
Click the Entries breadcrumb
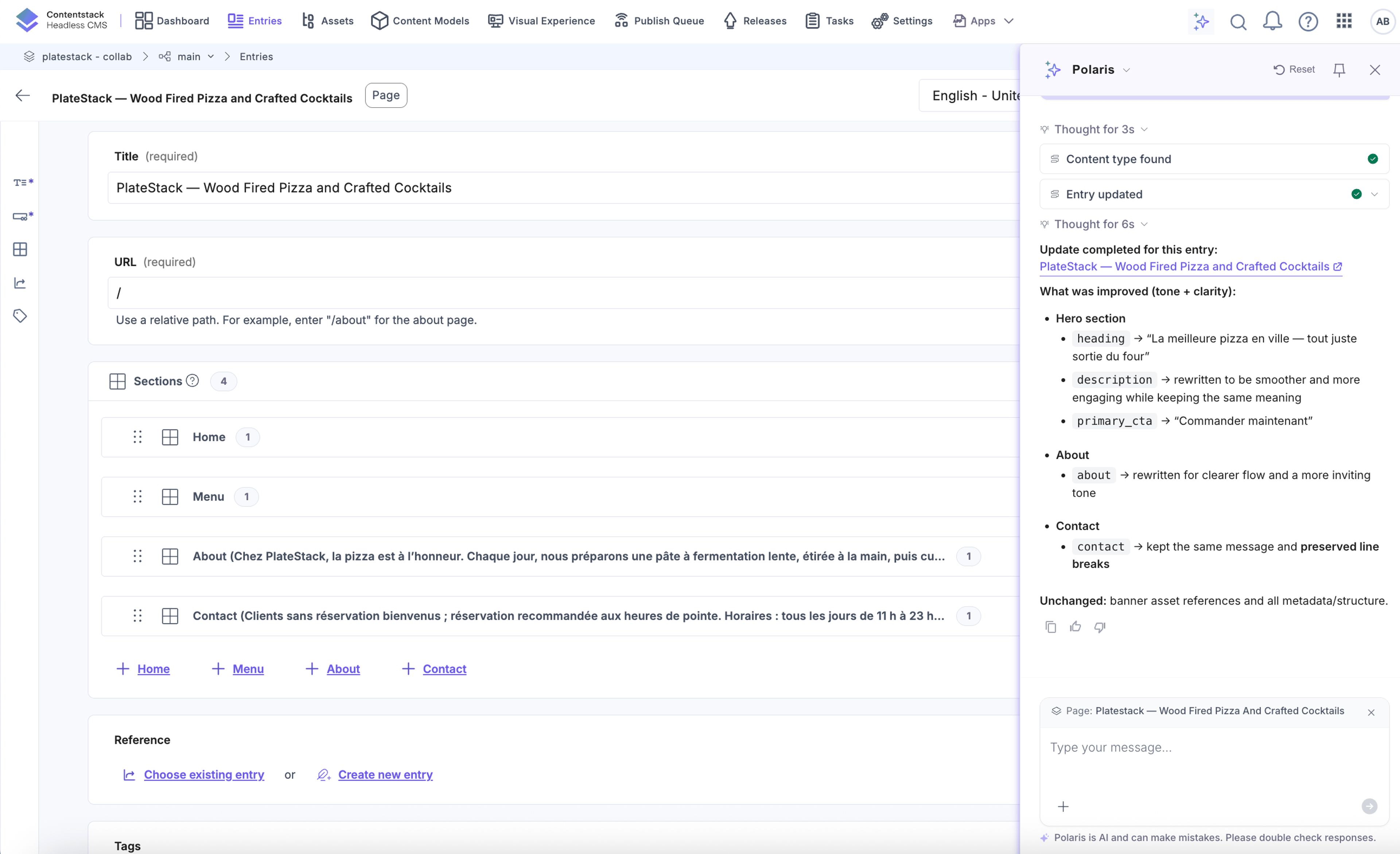(x=256, y=56)
